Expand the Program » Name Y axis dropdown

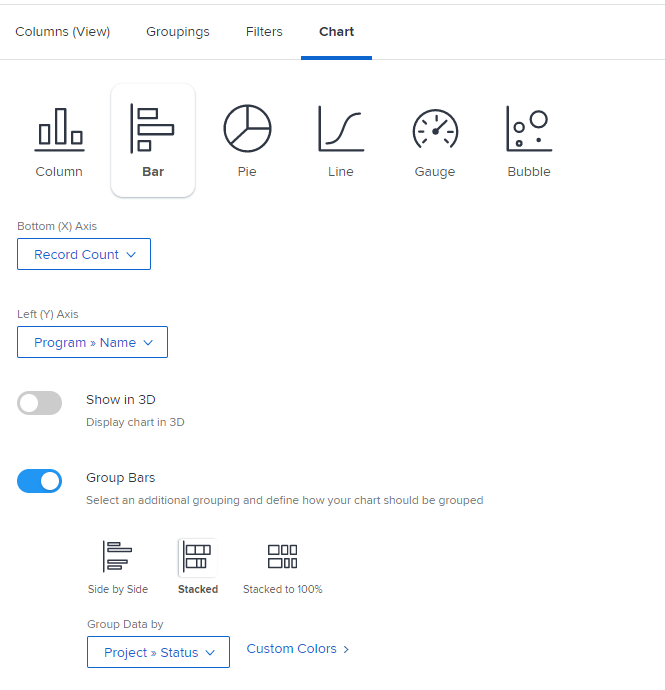click(x=92, y=343)
